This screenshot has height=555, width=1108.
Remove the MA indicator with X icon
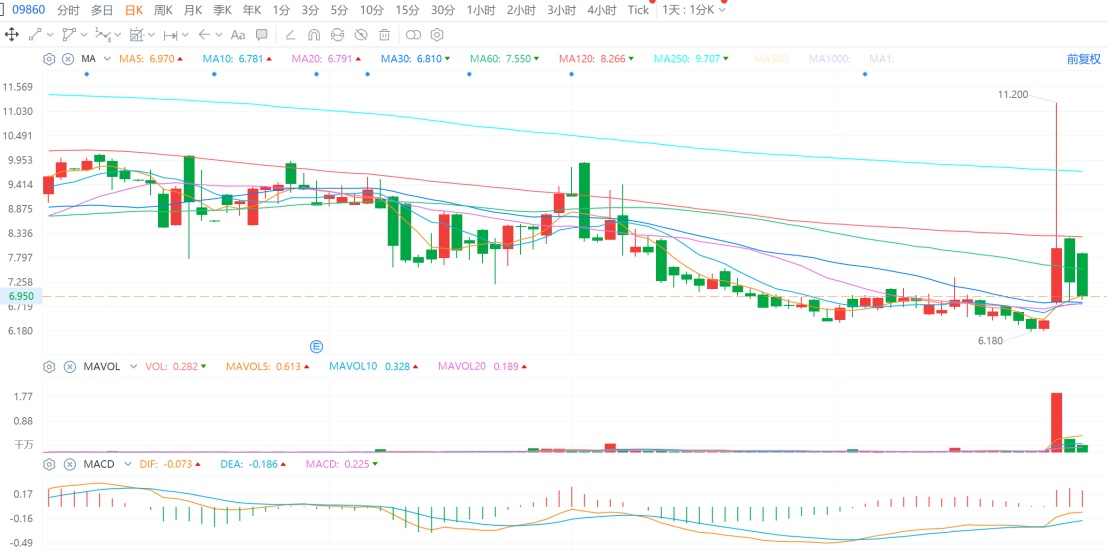click(x=68, y=59)
